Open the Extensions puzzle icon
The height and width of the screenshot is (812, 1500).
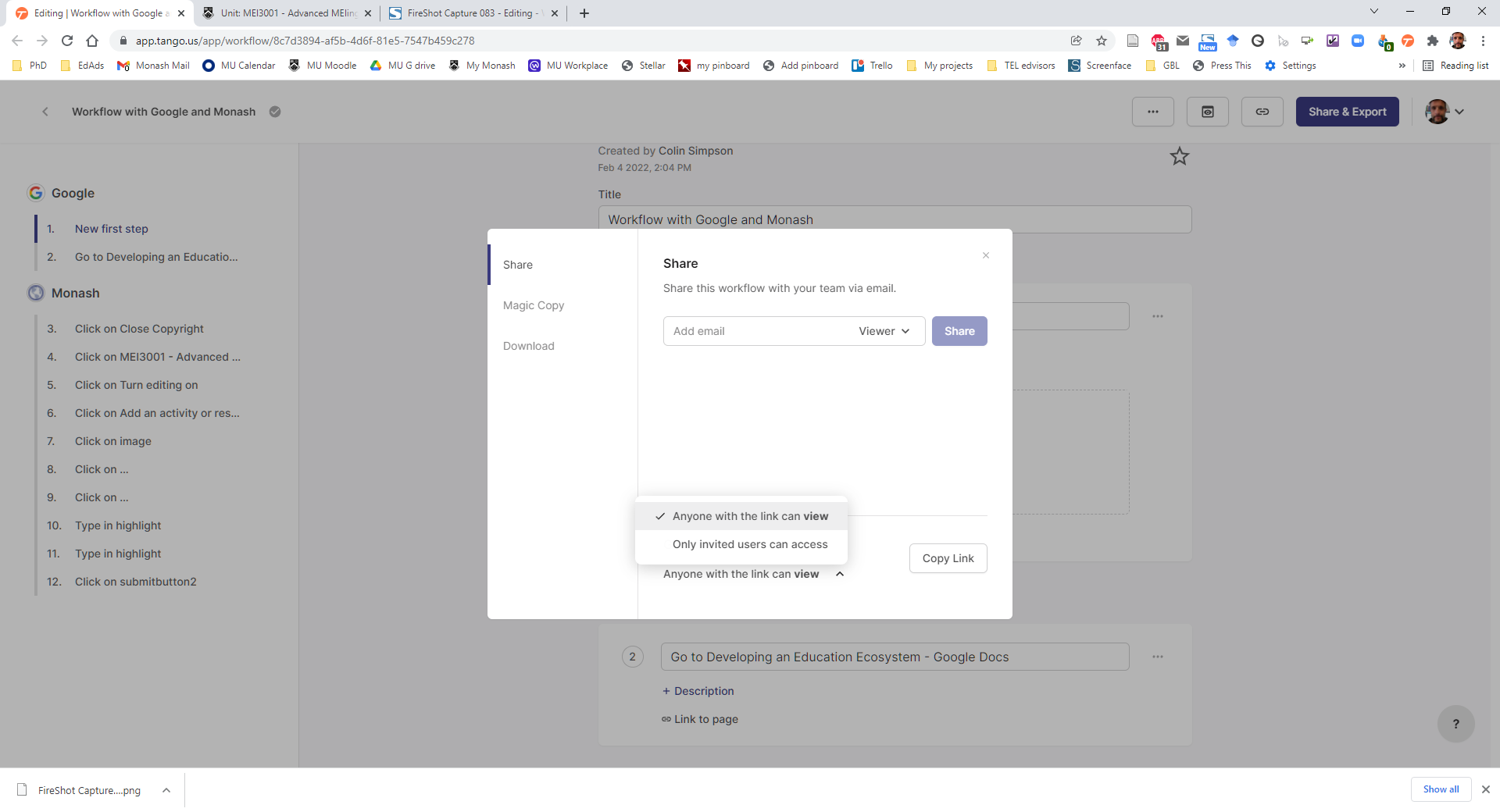pos(1433,41)
